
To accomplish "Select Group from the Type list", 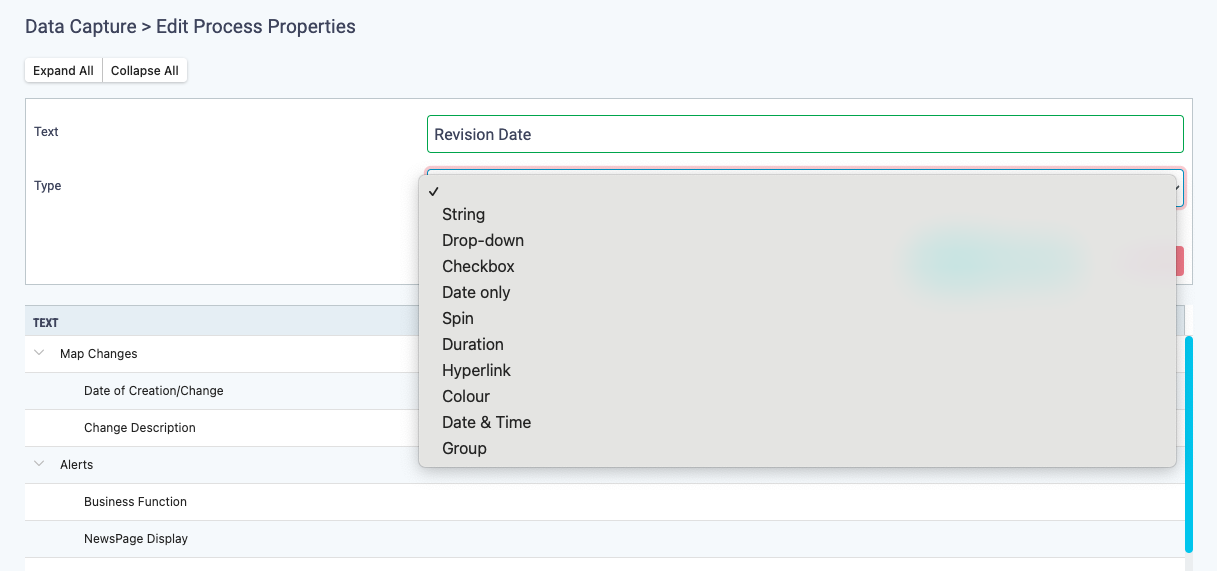I will coord(797,448).
